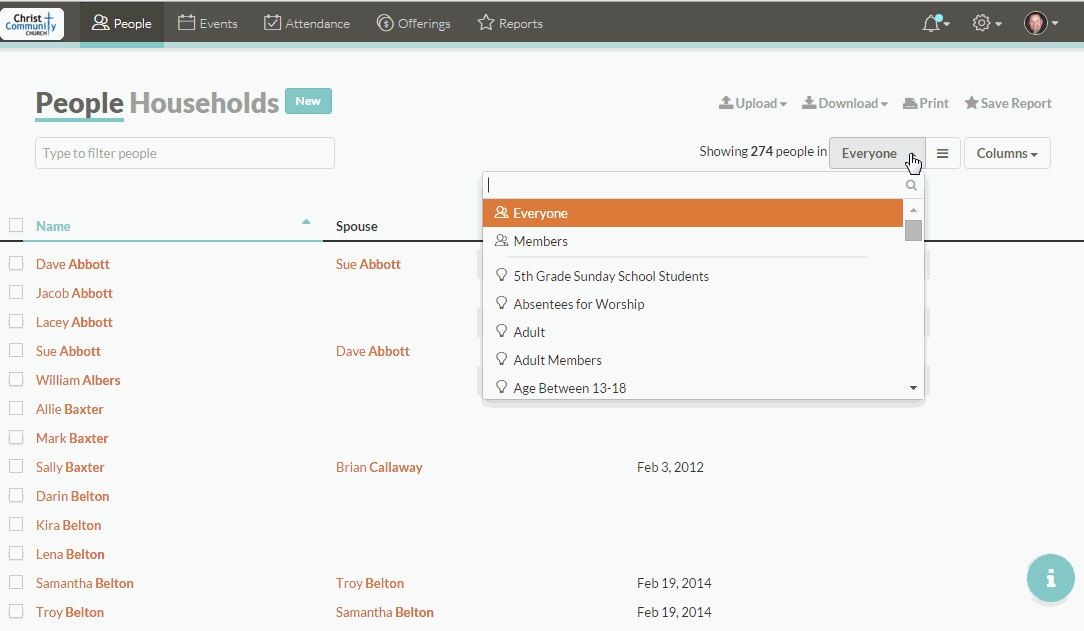Click the list view hamburger icon
Viewport: 1084px width, 631px height.
[943, 153]
